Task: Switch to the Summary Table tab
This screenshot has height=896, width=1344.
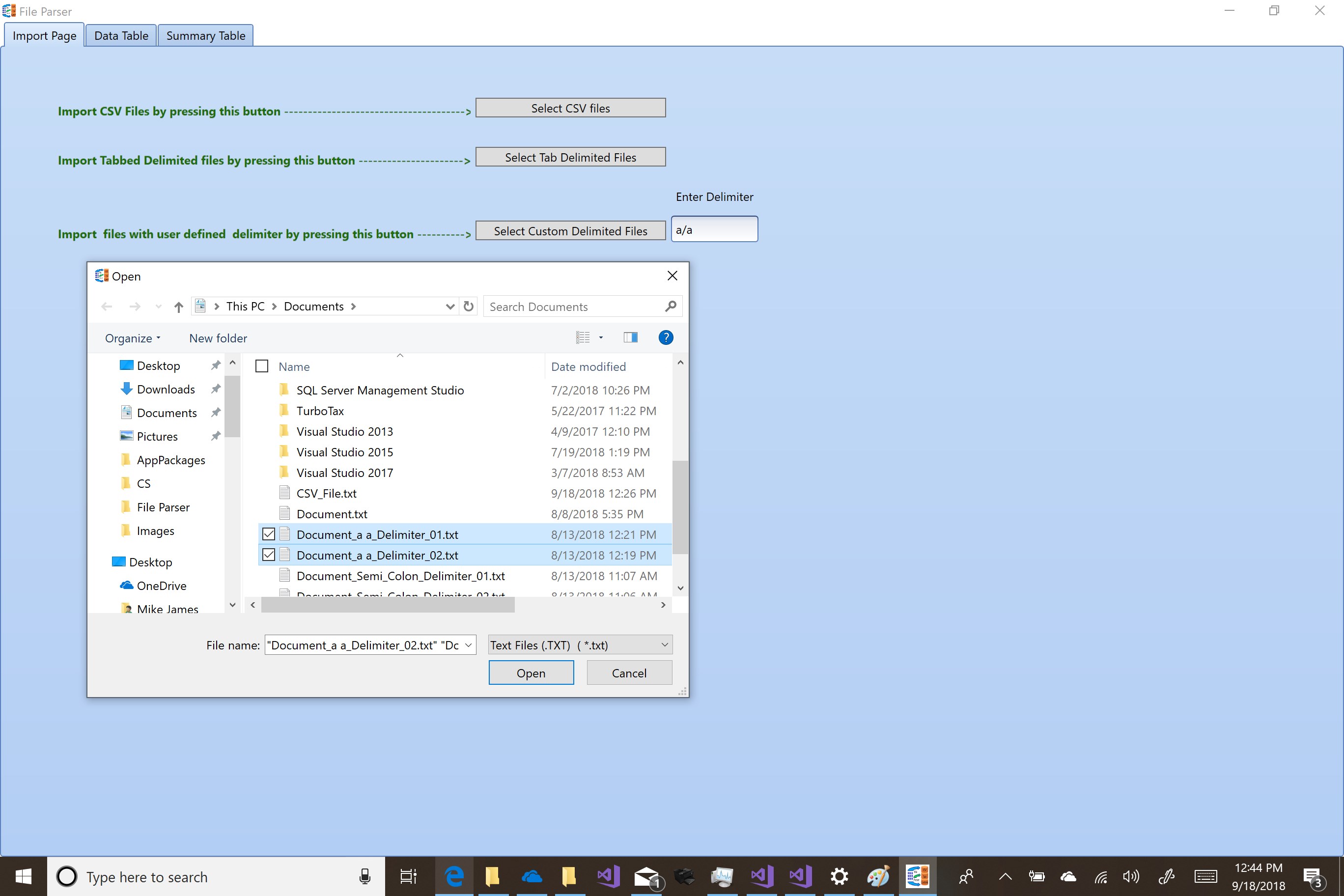Action: [x=206, y=35]
